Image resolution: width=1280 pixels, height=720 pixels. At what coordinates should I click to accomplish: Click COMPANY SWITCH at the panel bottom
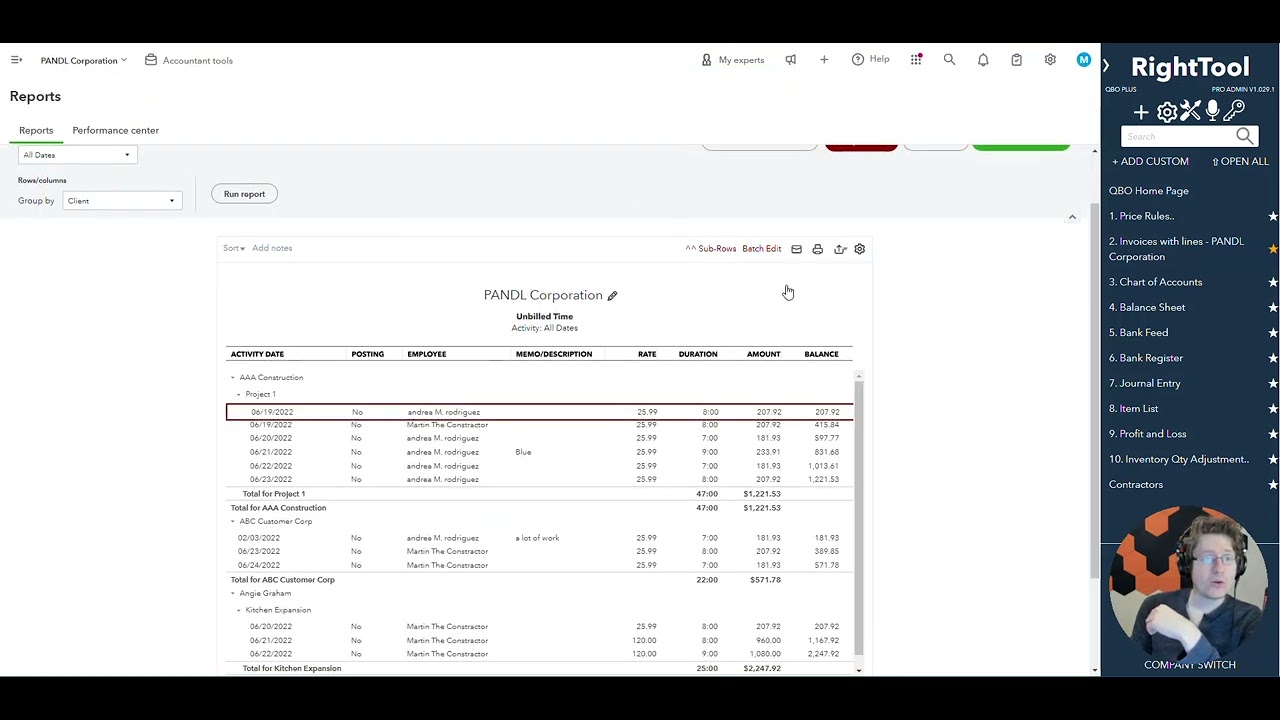pos(1190,665)
